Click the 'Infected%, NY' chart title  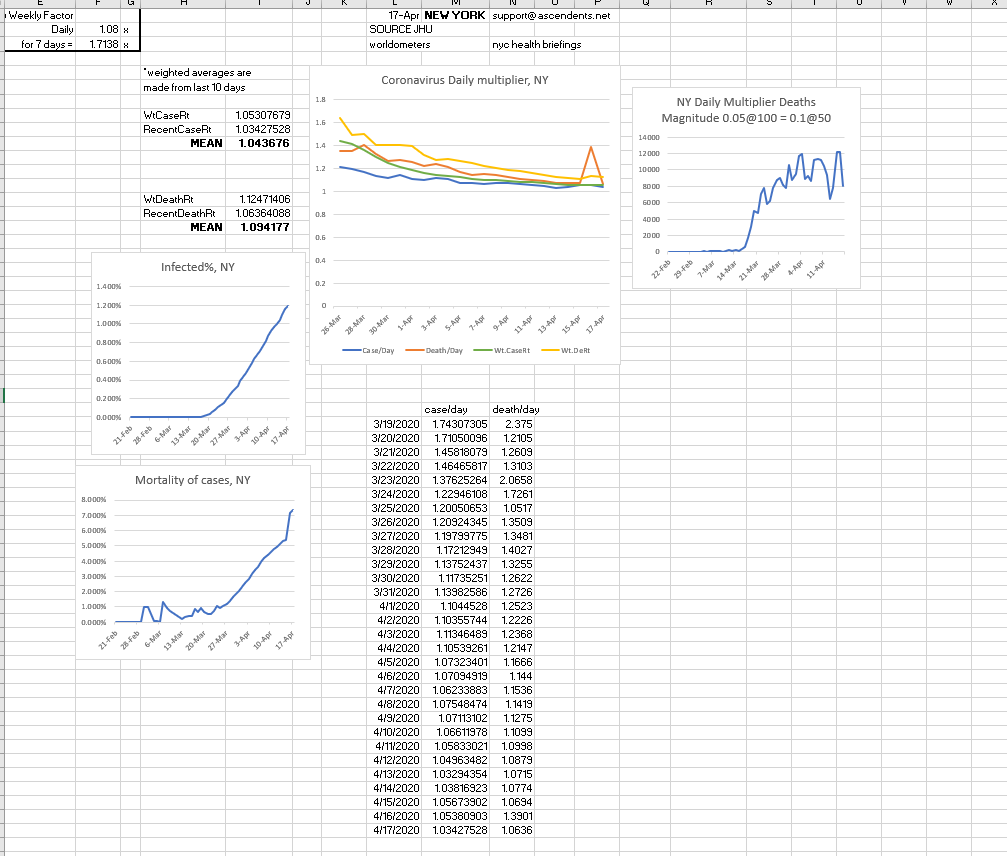[197, 267]
